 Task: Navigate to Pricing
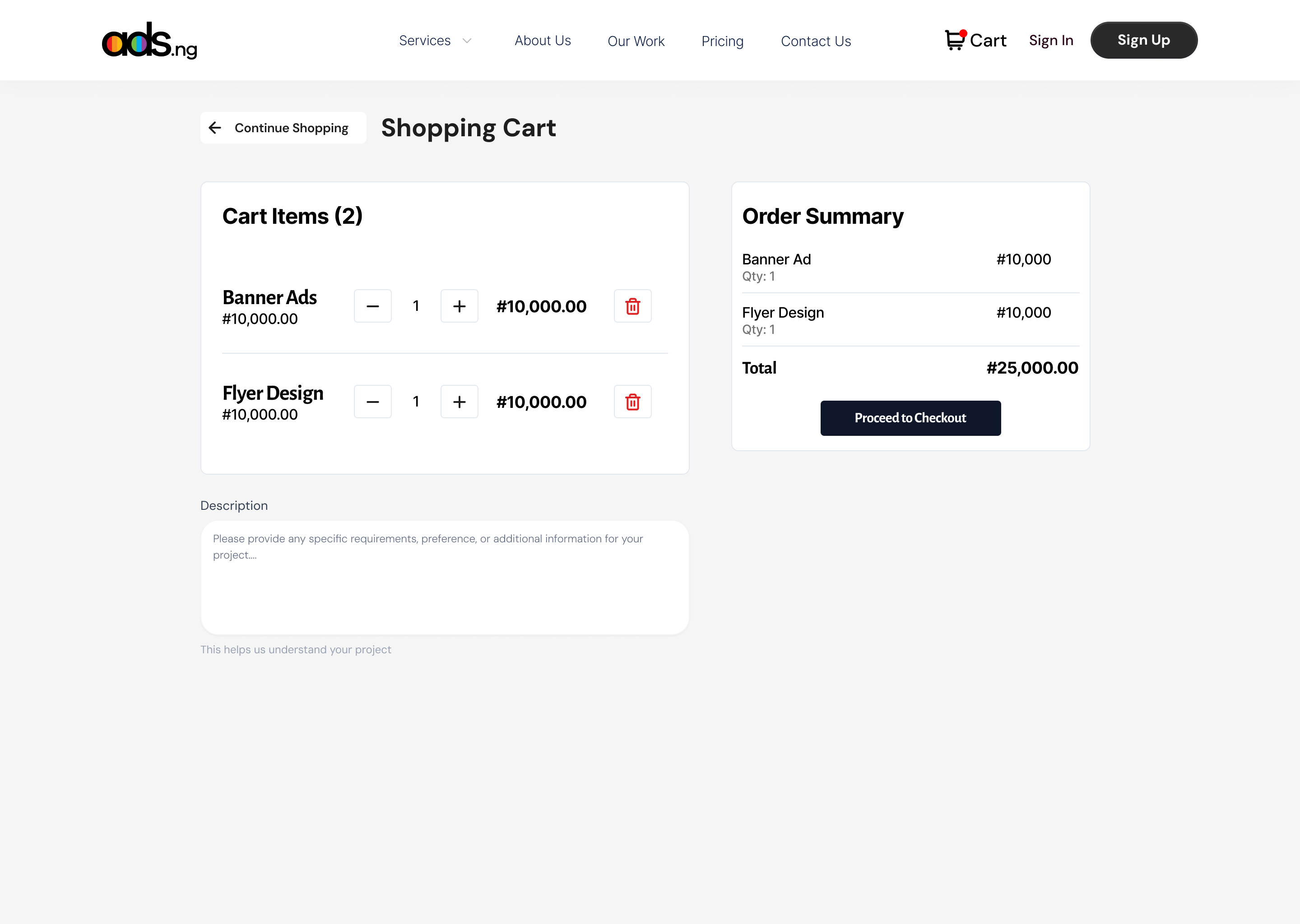click(x=722, y=42)
